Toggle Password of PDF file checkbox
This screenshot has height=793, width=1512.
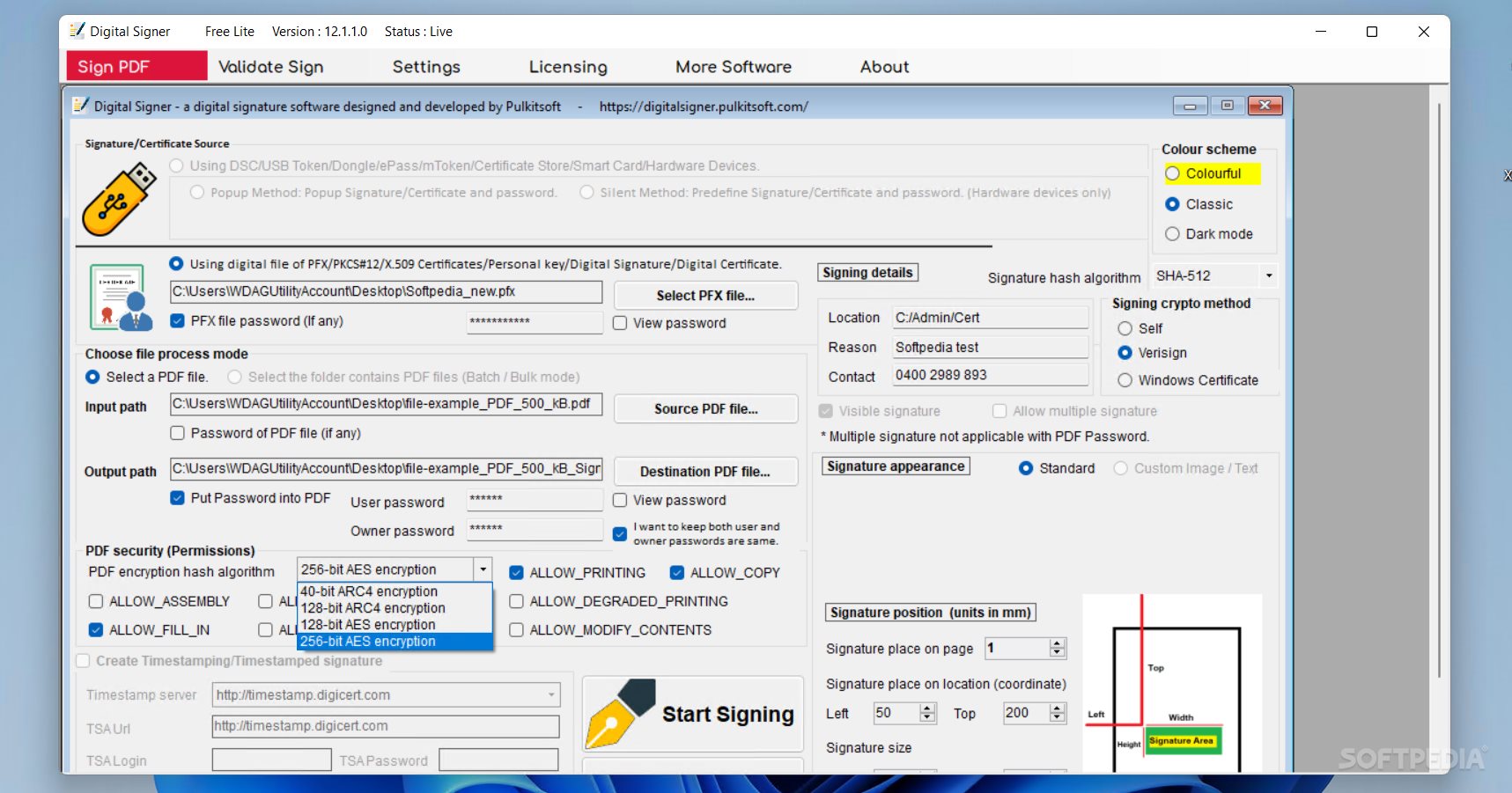click(177, 433)
